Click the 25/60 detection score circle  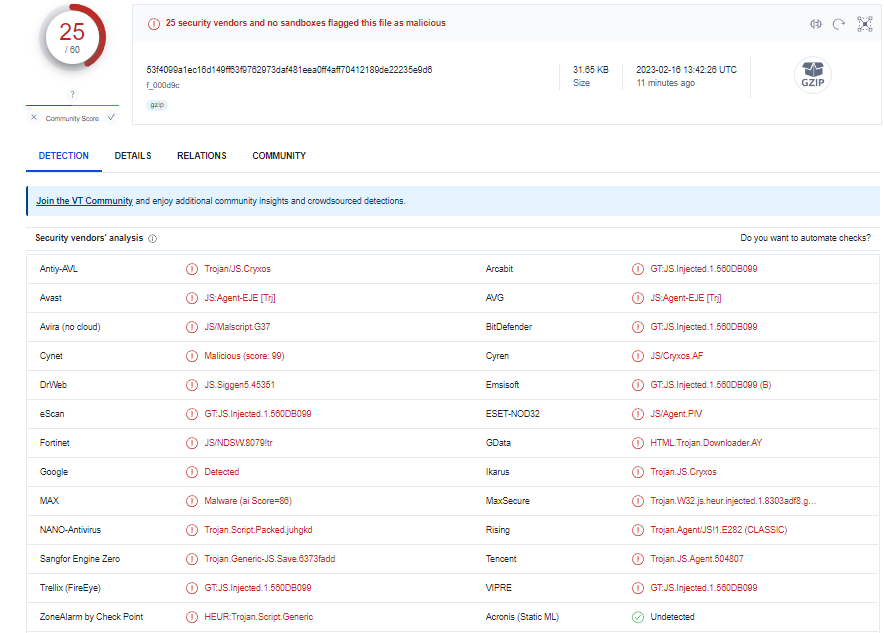coord(72,37)
